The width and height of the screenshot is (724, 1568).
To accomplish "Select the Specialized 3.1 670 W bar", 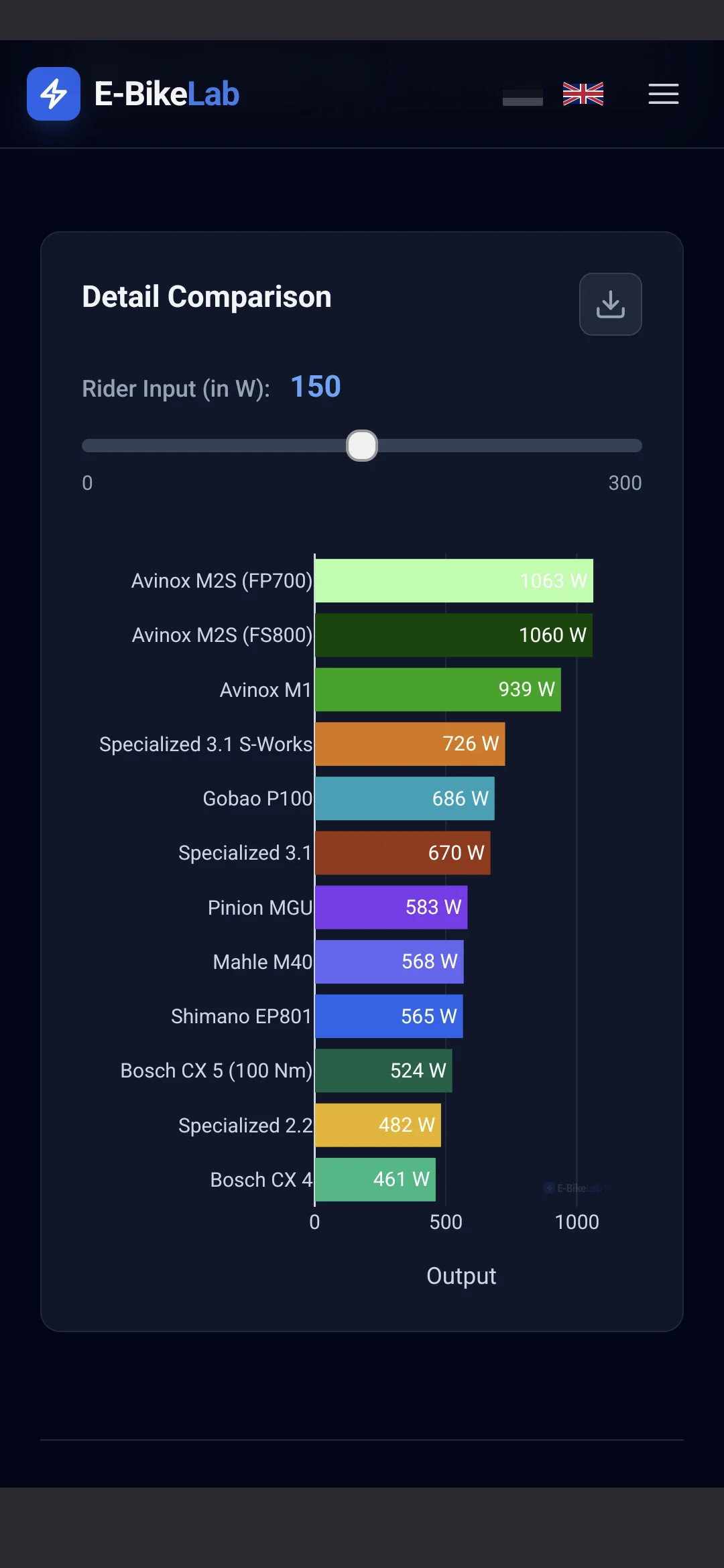I will [403, 853].
